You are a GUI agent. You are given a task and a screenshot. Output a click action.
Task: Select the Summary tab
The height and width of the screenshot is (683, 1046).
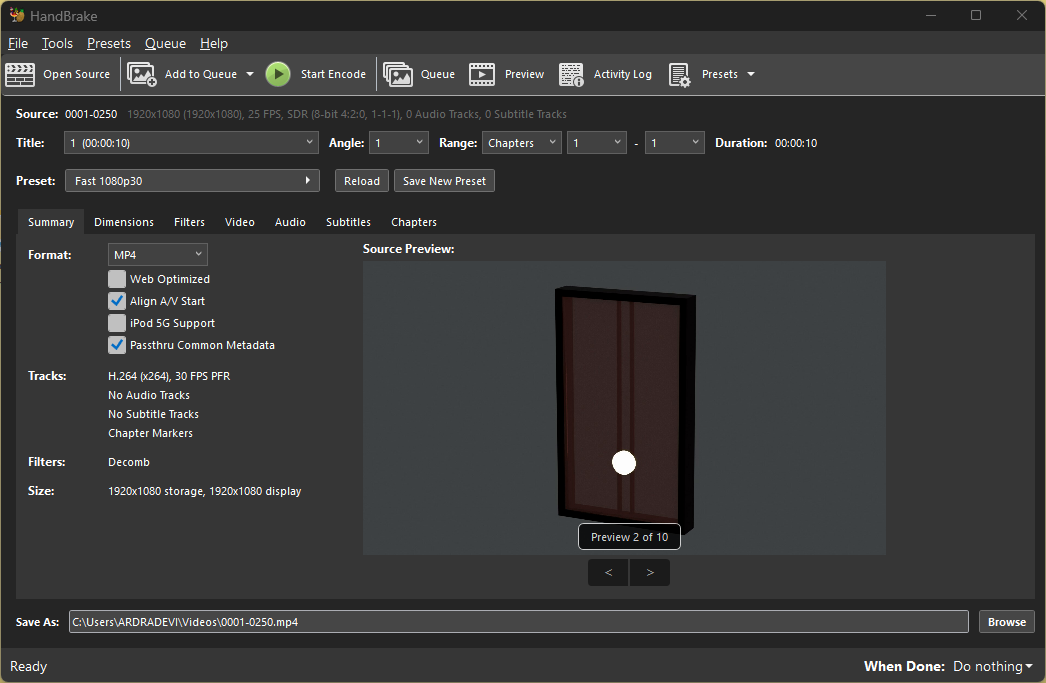point(51,222)
